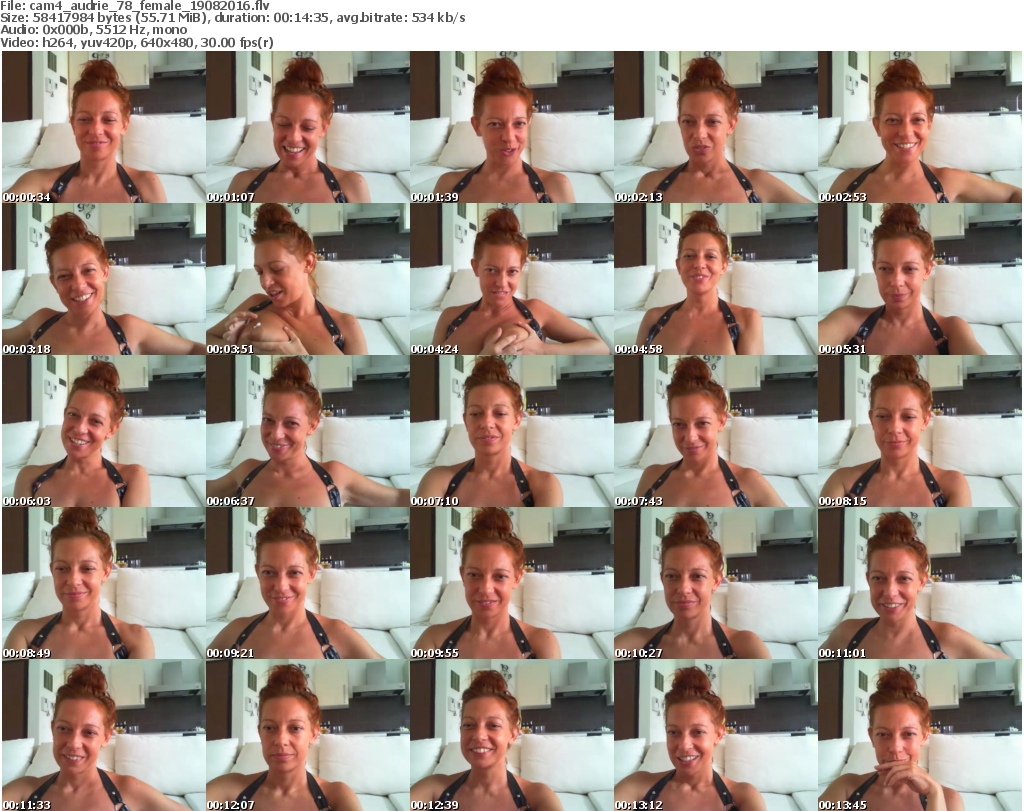Open the frame at 00:07:43
The image size is (1024, 811).
click(716, 431)
